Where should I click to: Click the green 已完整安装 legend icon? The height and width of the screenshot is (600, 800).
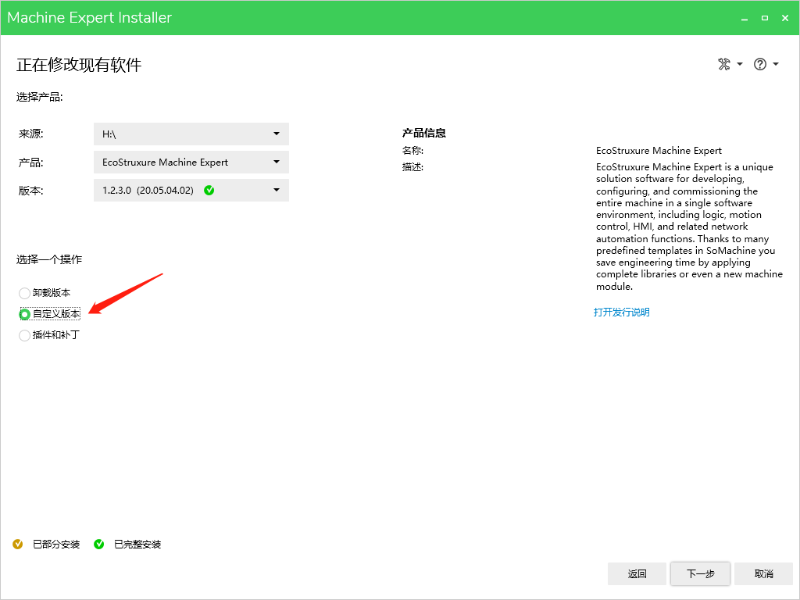coord(99,544)
